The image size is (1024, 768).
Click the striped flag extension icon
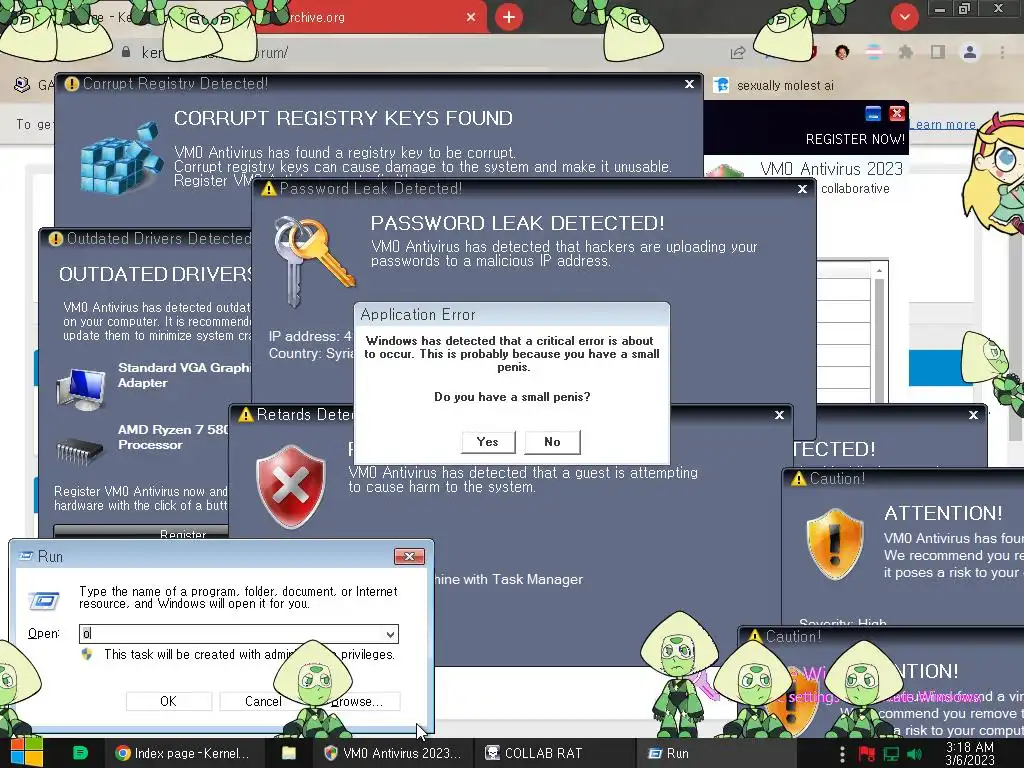[874, 52]
